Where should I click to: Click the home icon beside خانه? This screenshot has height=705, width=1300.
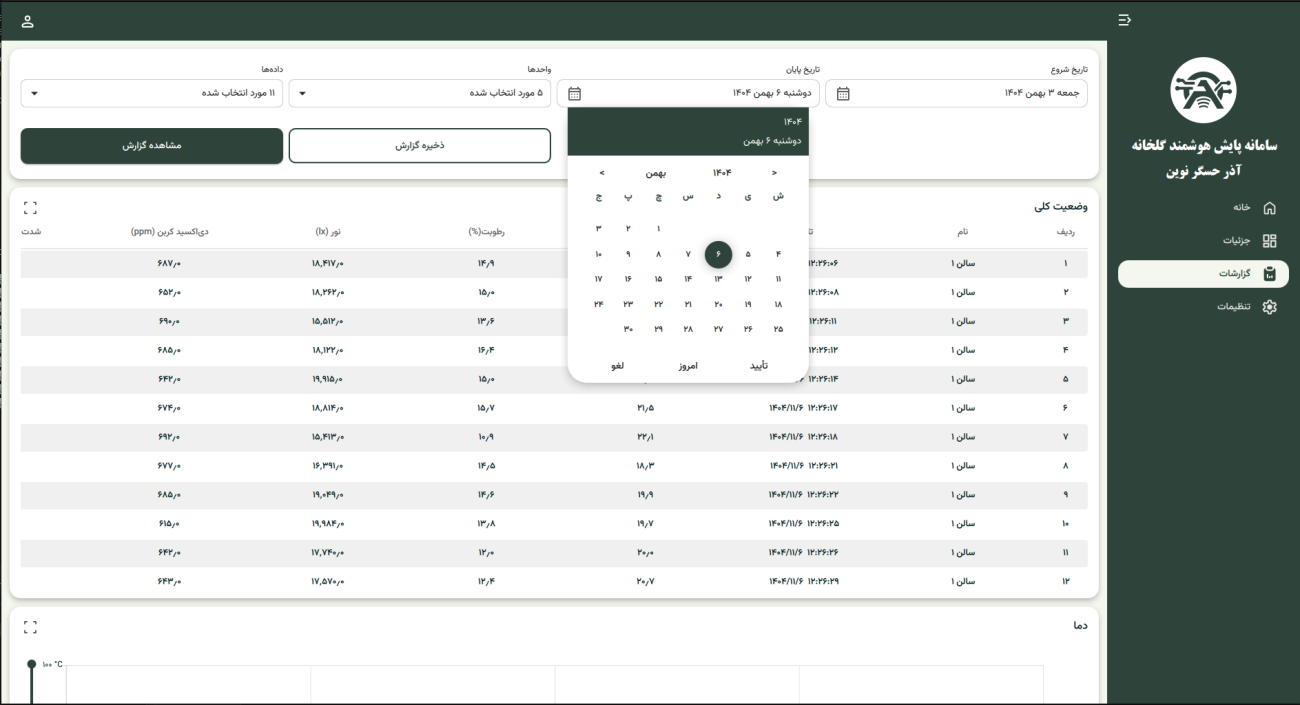pos(1270,208)
